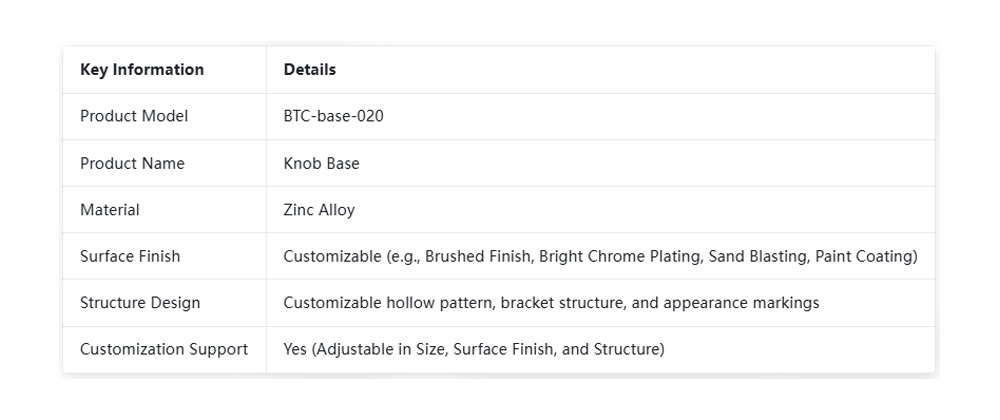Click the "BTC-base-020" model value

(333, 116)
